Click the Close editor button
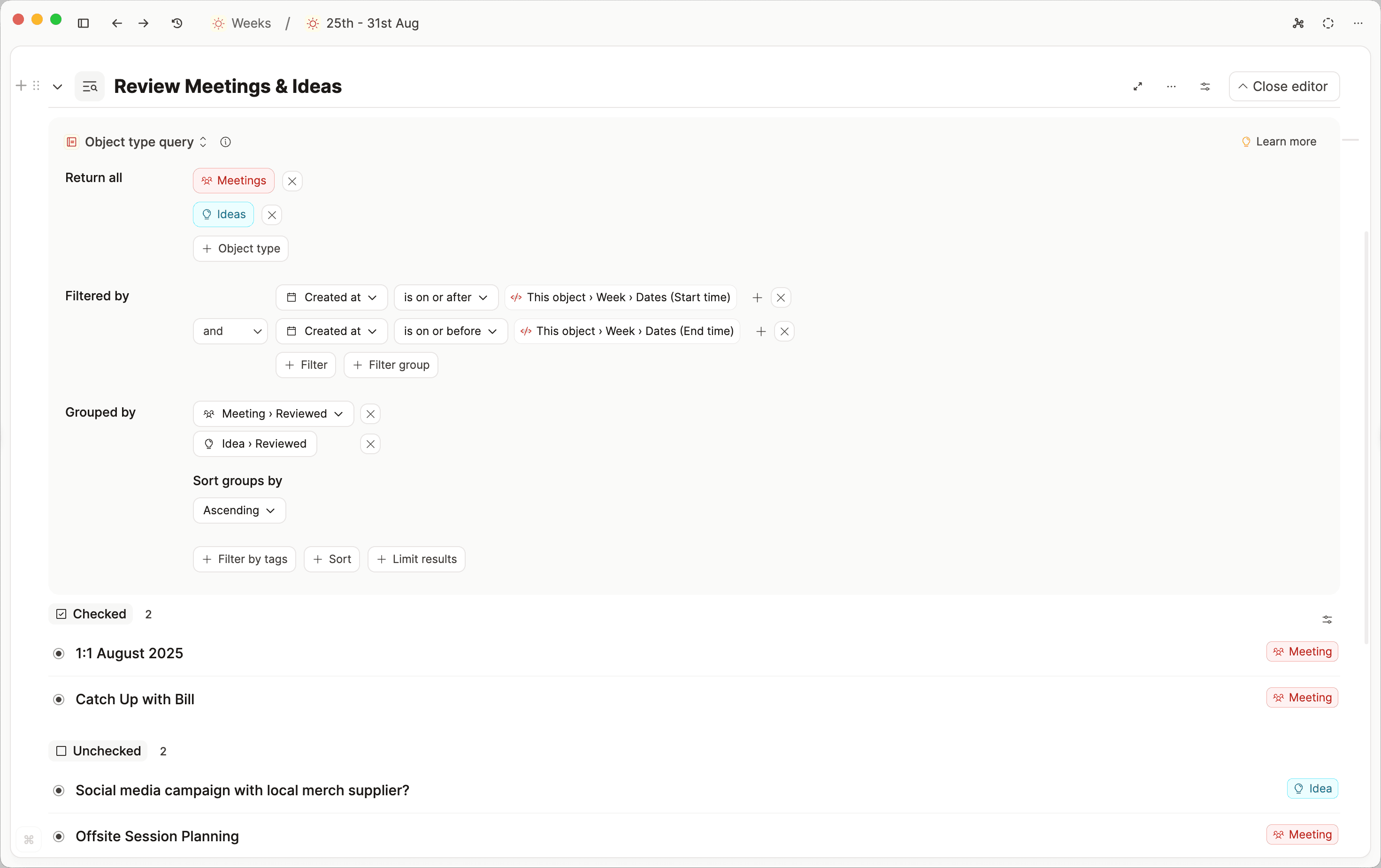Image resolution: width=1381 pixels, height=868 pixels. point(1283,87)
